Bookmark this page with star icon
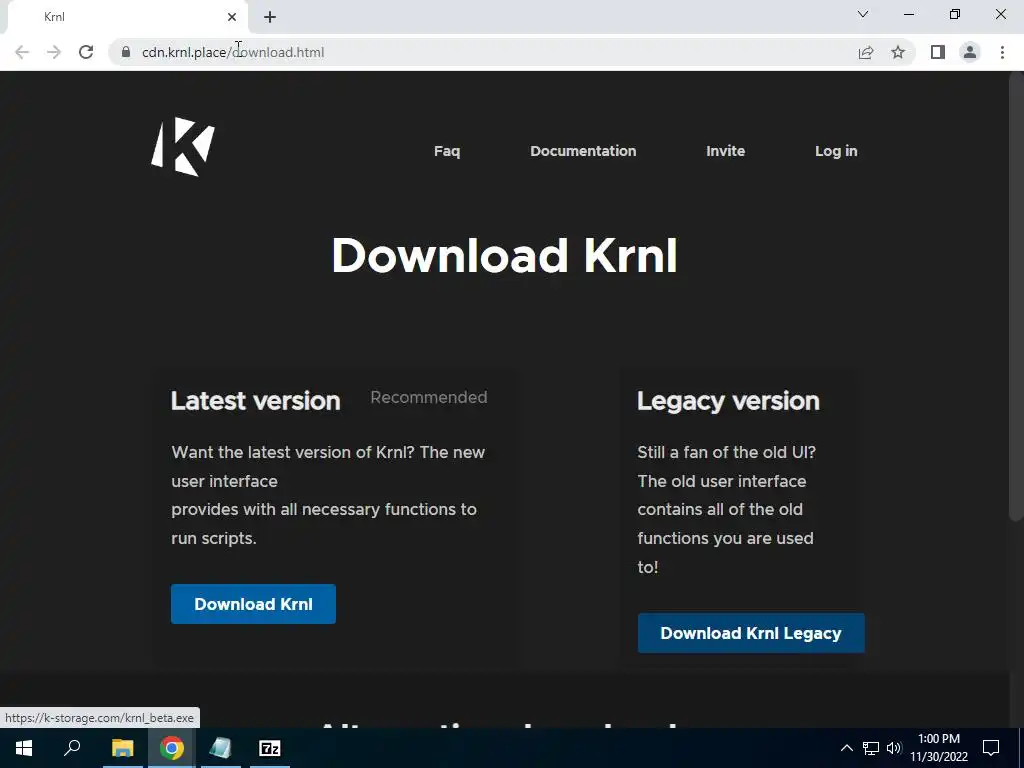Image resolution: width=1024 pixels, height=768 pixels. tap(898, 52)
